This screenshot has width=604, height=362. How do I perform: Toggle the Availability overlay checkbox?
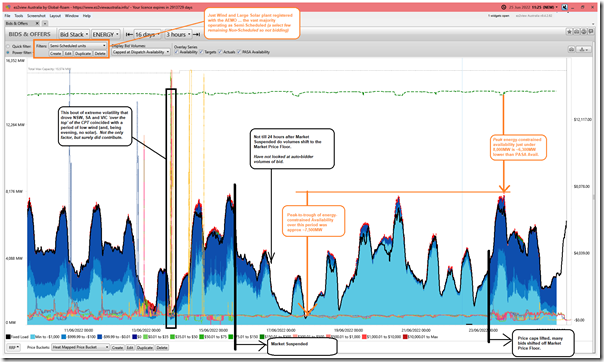[176, 52]
